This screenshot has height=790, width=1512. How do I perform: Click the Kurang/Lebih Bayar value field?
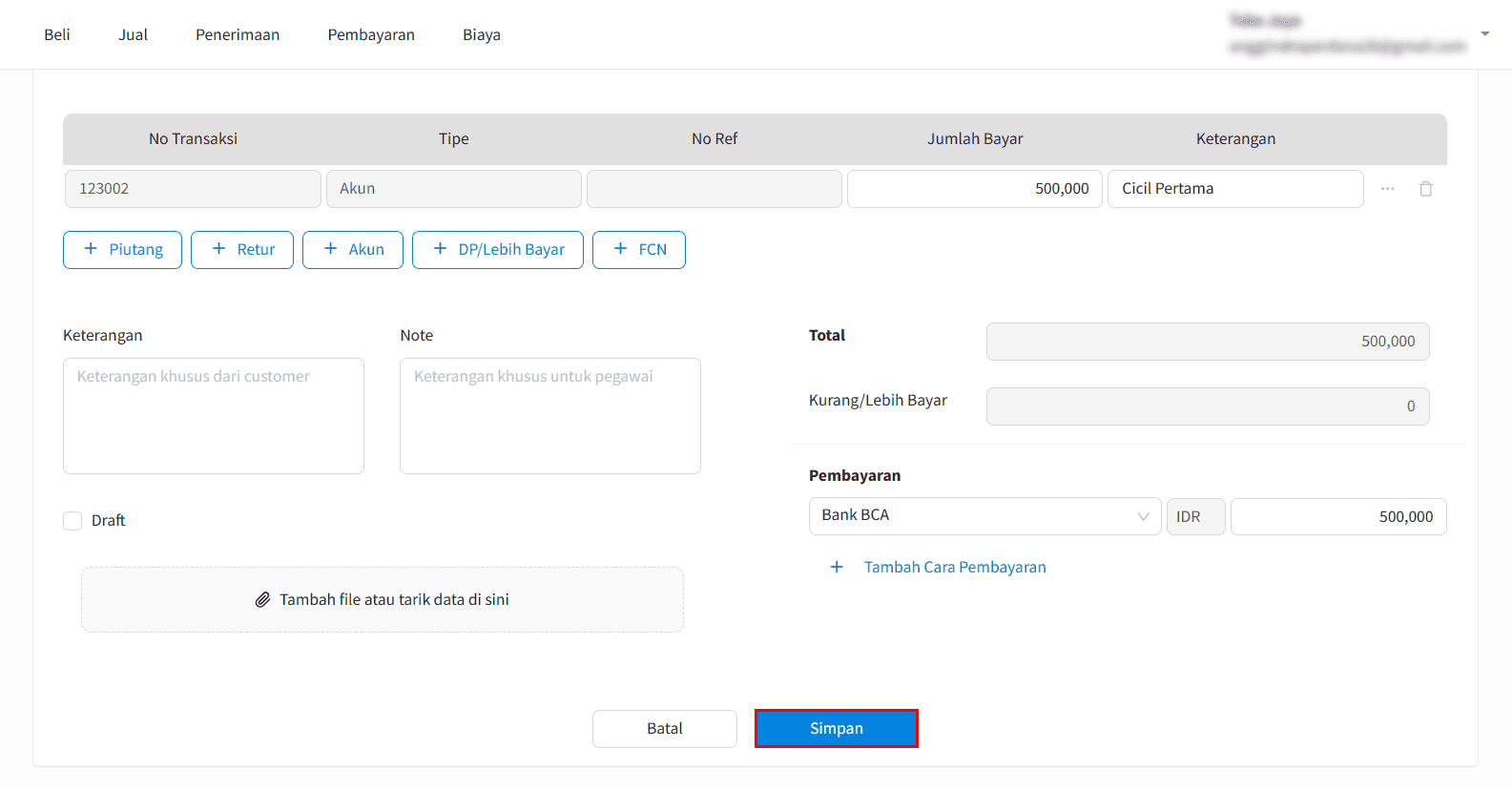pyautogui.click(x=1208, y=406)
